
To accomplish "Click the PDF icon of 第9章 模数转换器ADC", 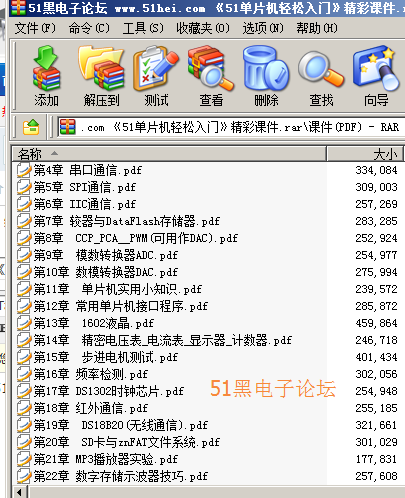I will (x=24, y=255).
